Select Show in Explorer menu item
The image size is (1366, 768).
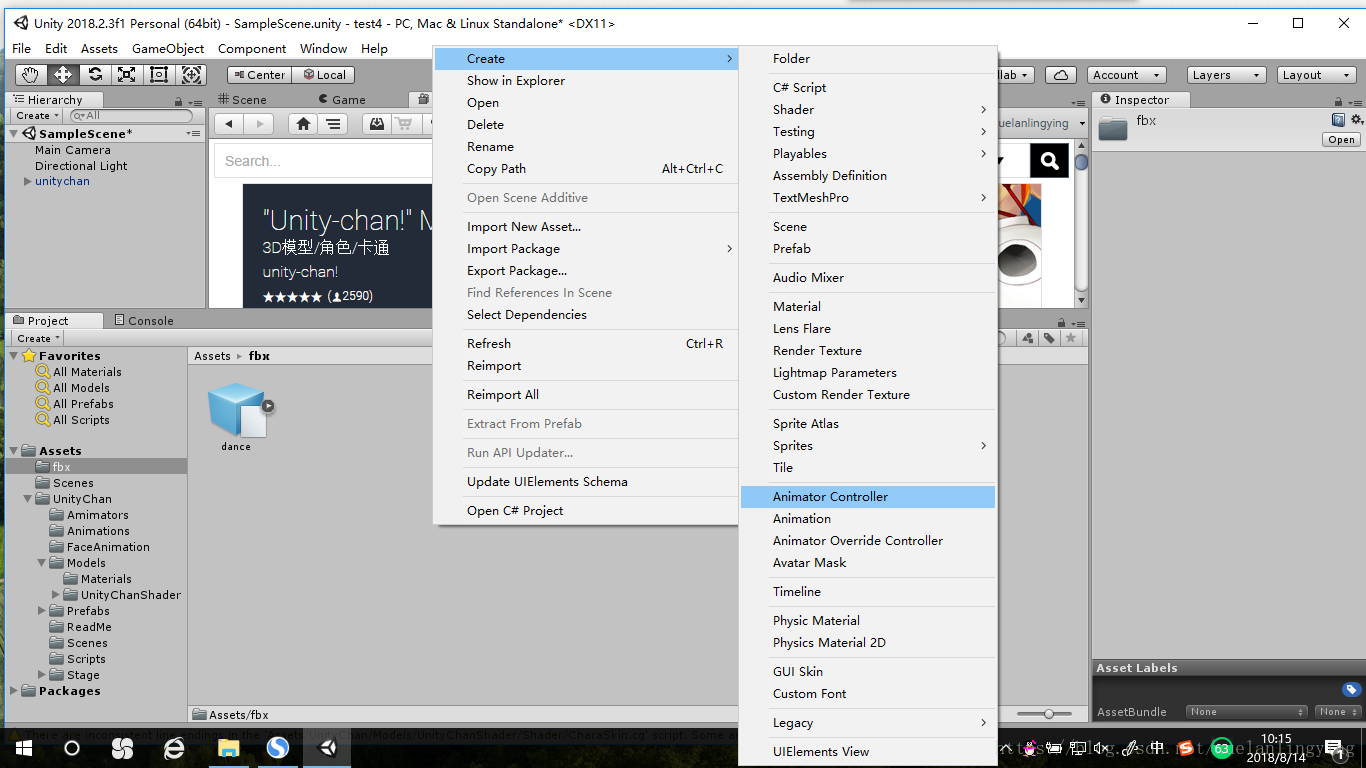coord(585,80)
